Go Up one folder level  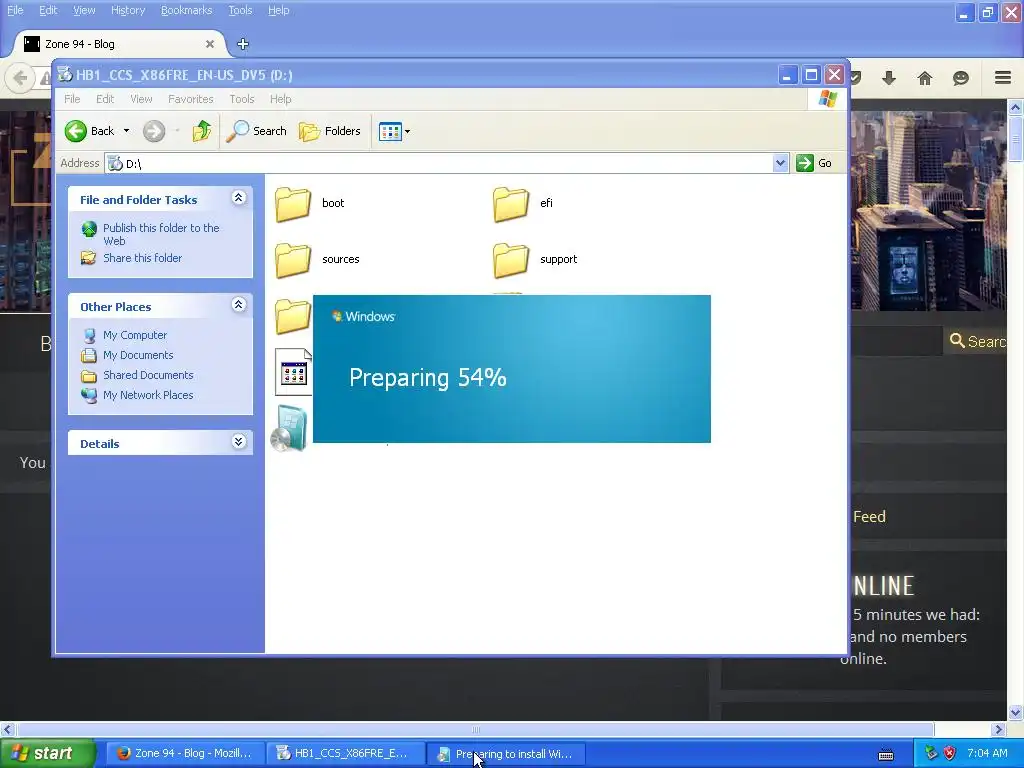point(202,131)
